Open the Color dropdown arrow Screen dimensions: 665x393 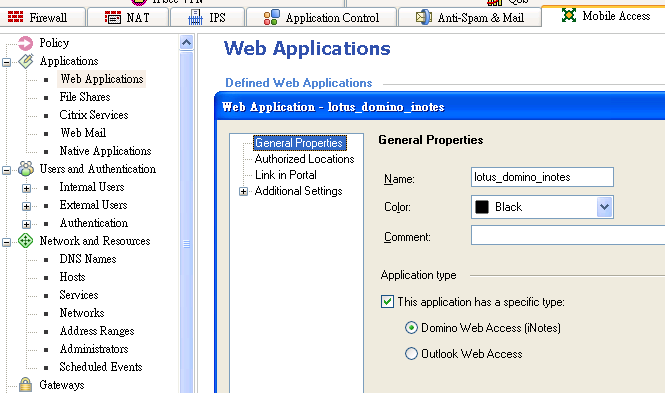pyautogui.click(x=605, y=207)
